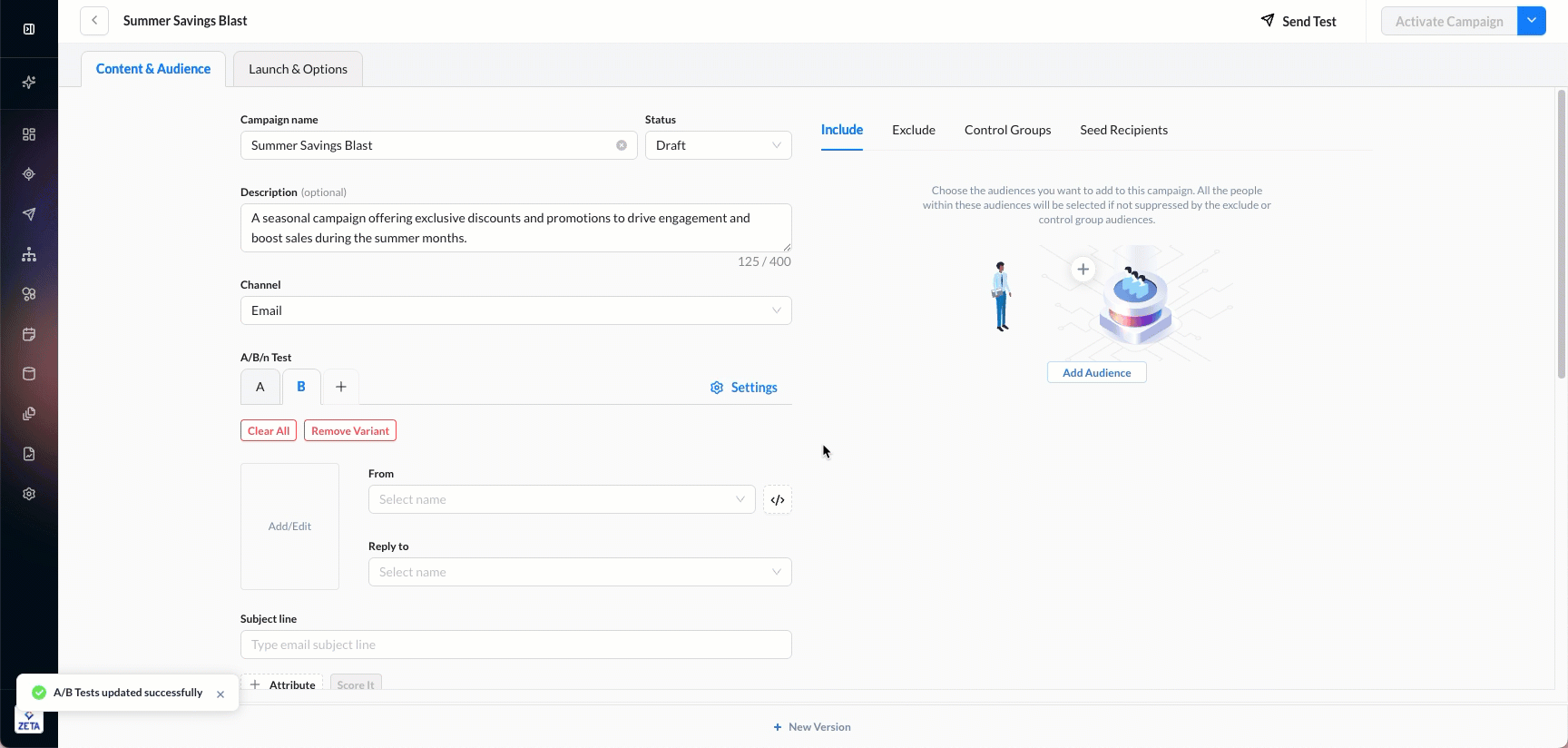
Task: Open the Control Groups tab
Action: (x=1007, y=130)
